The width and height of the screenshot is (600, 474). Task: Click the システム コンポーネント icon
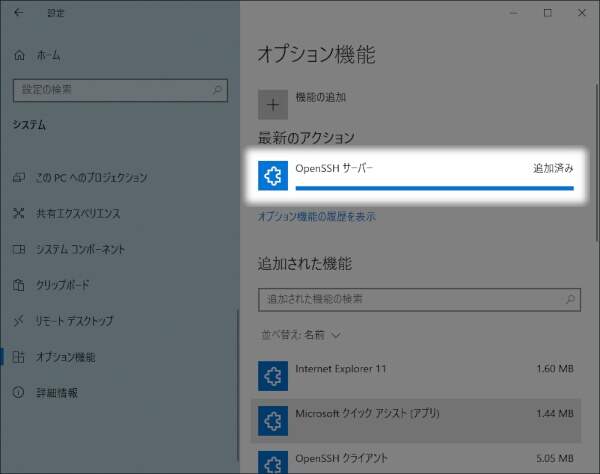[19, 249]
